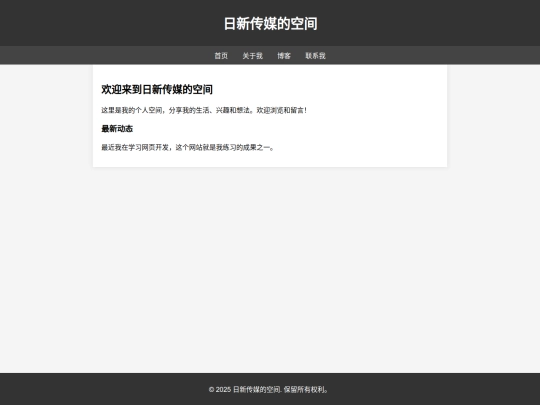Click the 最新动态 subheading
This screenshot has width=540, height=405.
coord(117,129)
